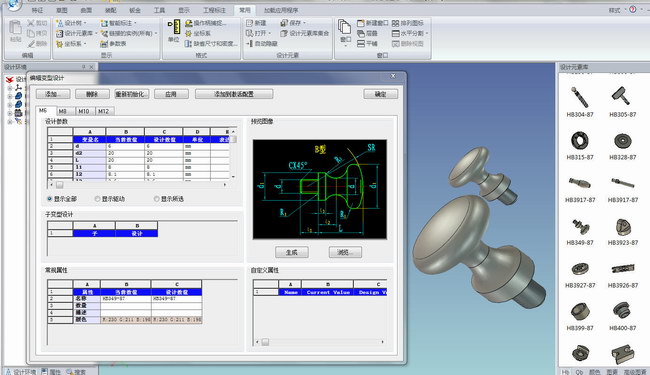Select the 显示所选 radio button
This screenshot has height=375, width=650.
(x=157, y=199)
